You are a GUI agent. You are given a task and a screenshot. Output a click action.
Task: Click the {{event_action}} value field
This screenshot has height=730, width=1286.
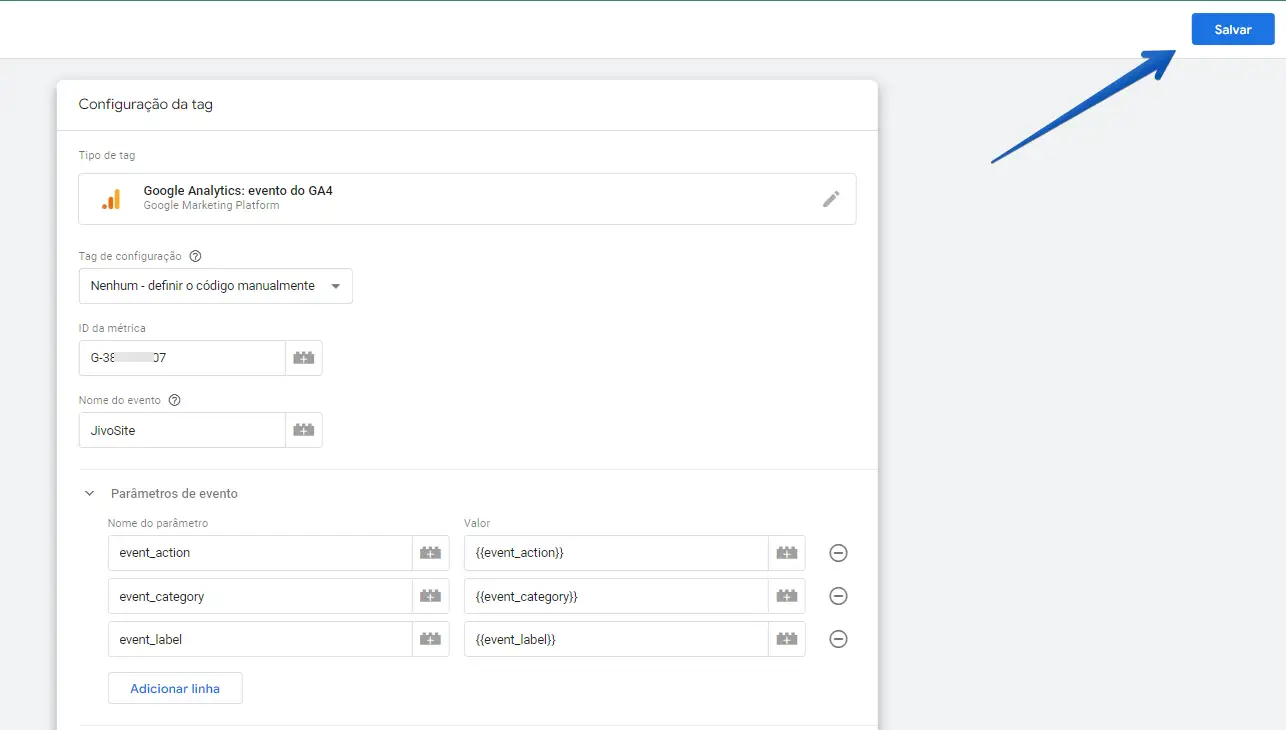click(616, 553)
